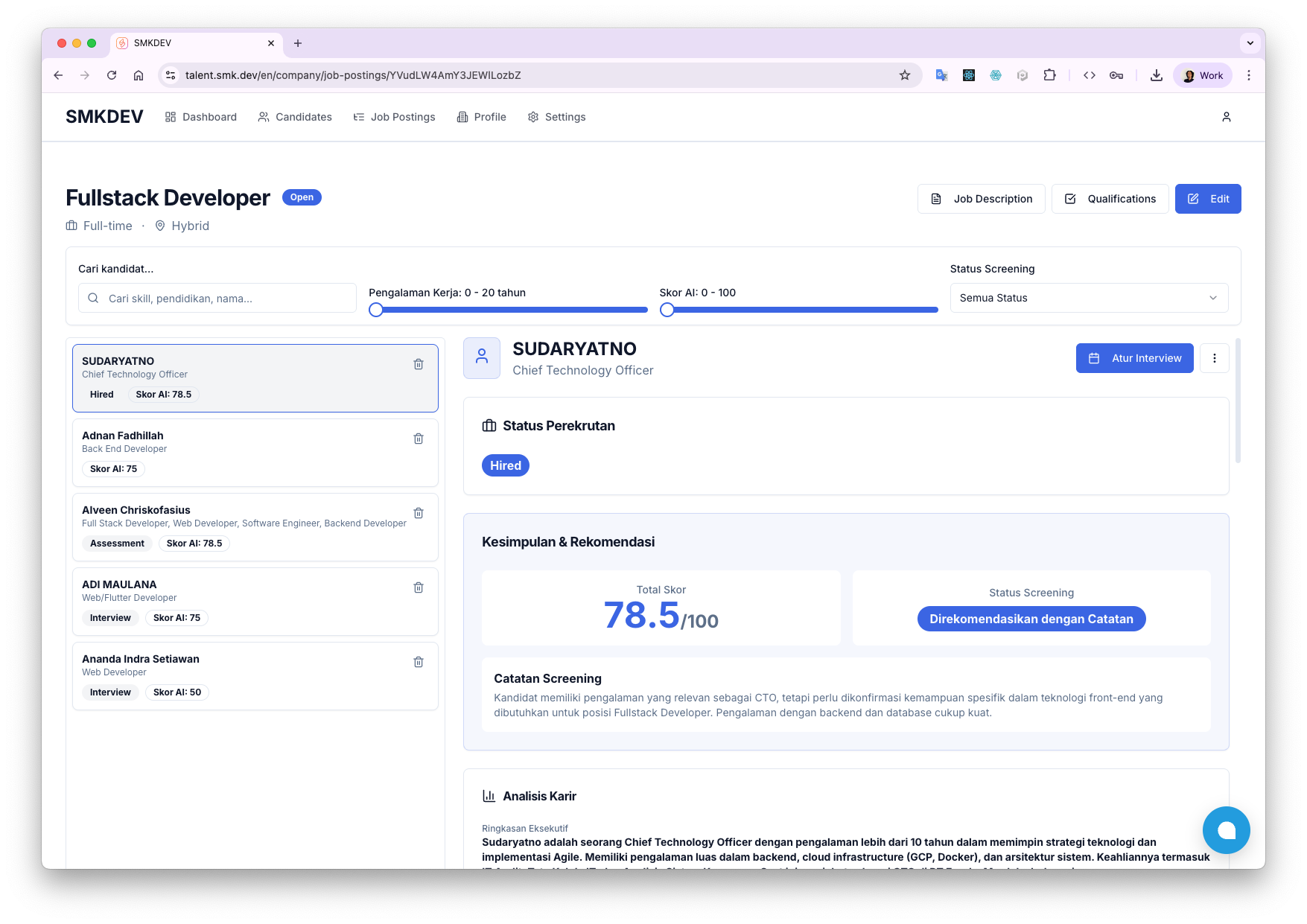
Task: Bookmark this page with star icon
Action: pos(904,75)
